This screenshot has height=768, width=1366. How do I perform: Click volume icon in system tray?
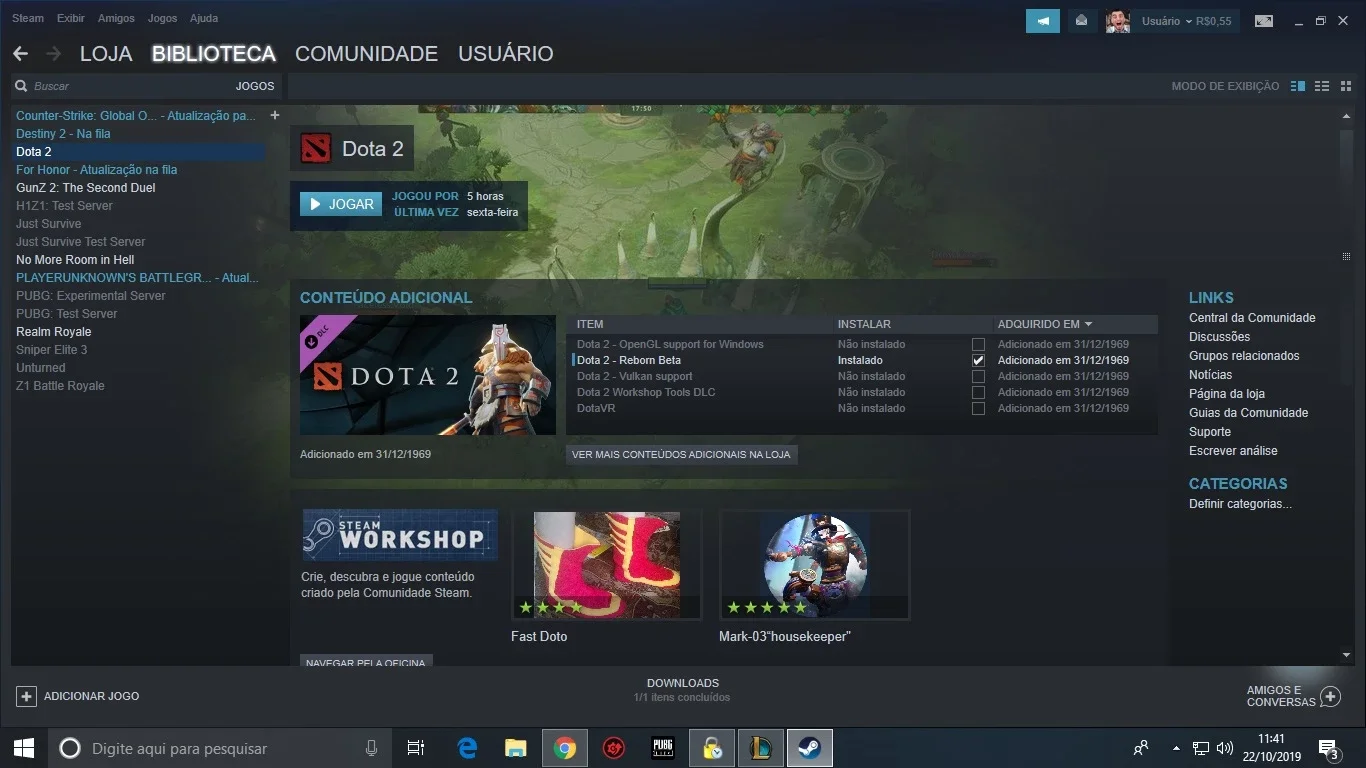[1225, 748]
